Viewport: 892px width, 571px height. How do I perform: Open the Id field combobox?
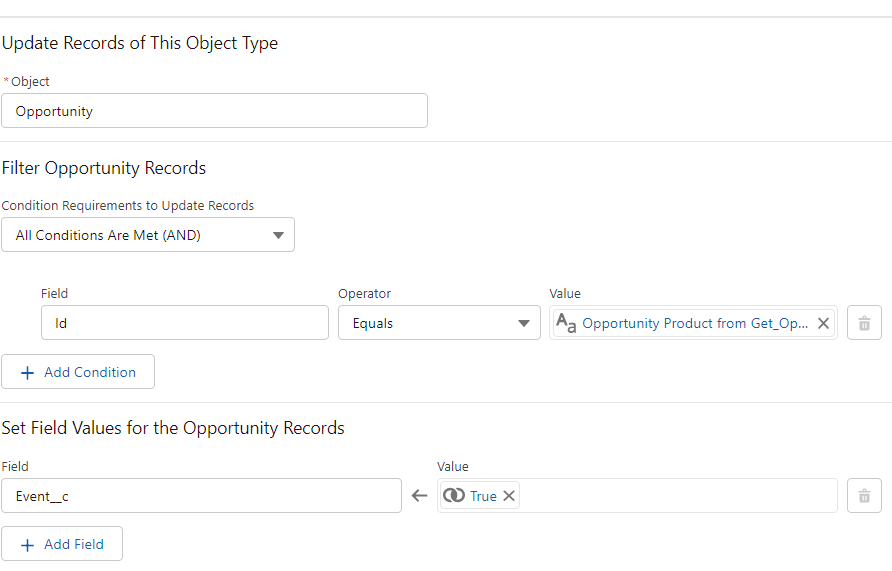click(185, 323)
